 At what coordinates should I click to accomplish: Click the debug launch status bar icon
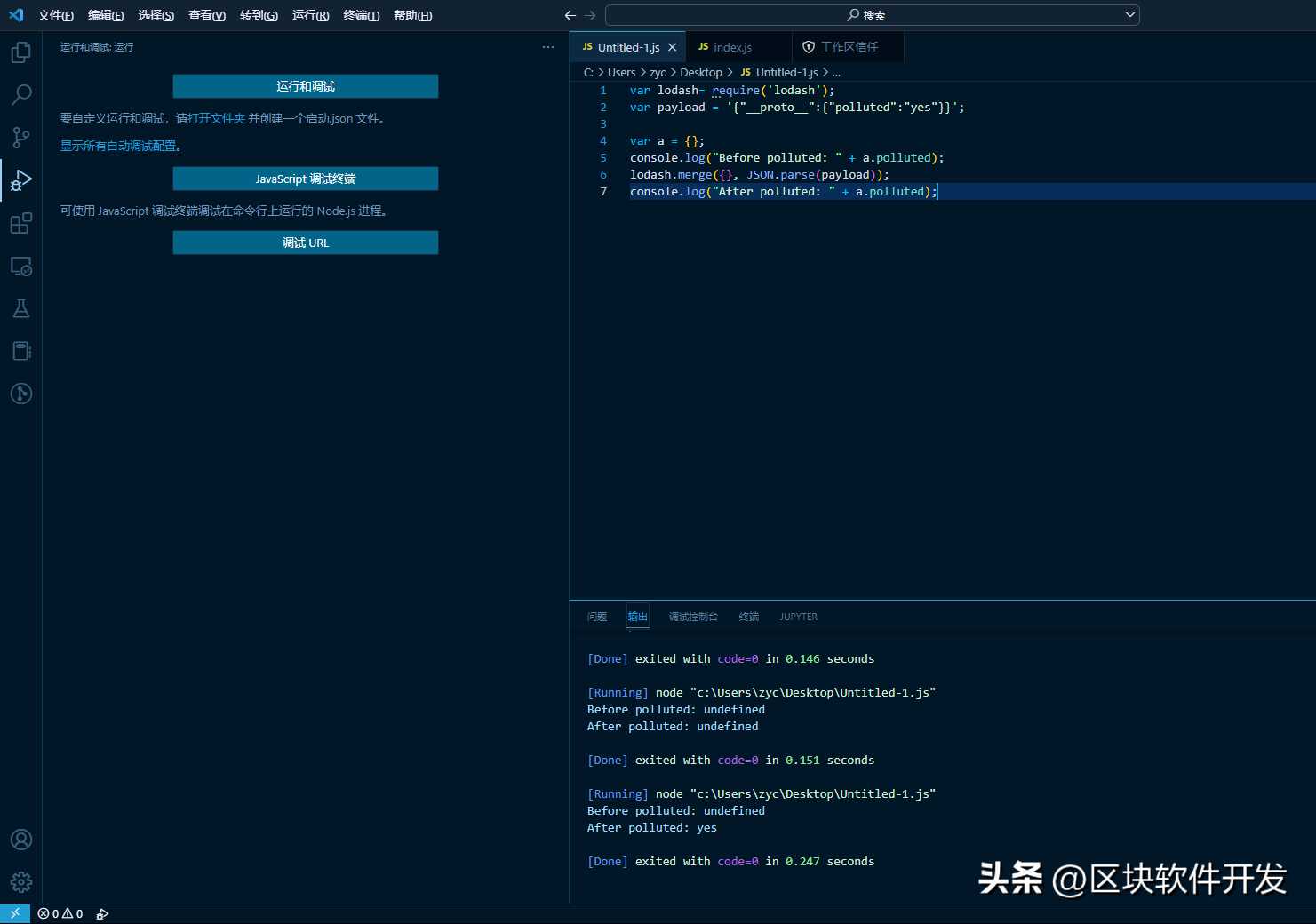102,913
